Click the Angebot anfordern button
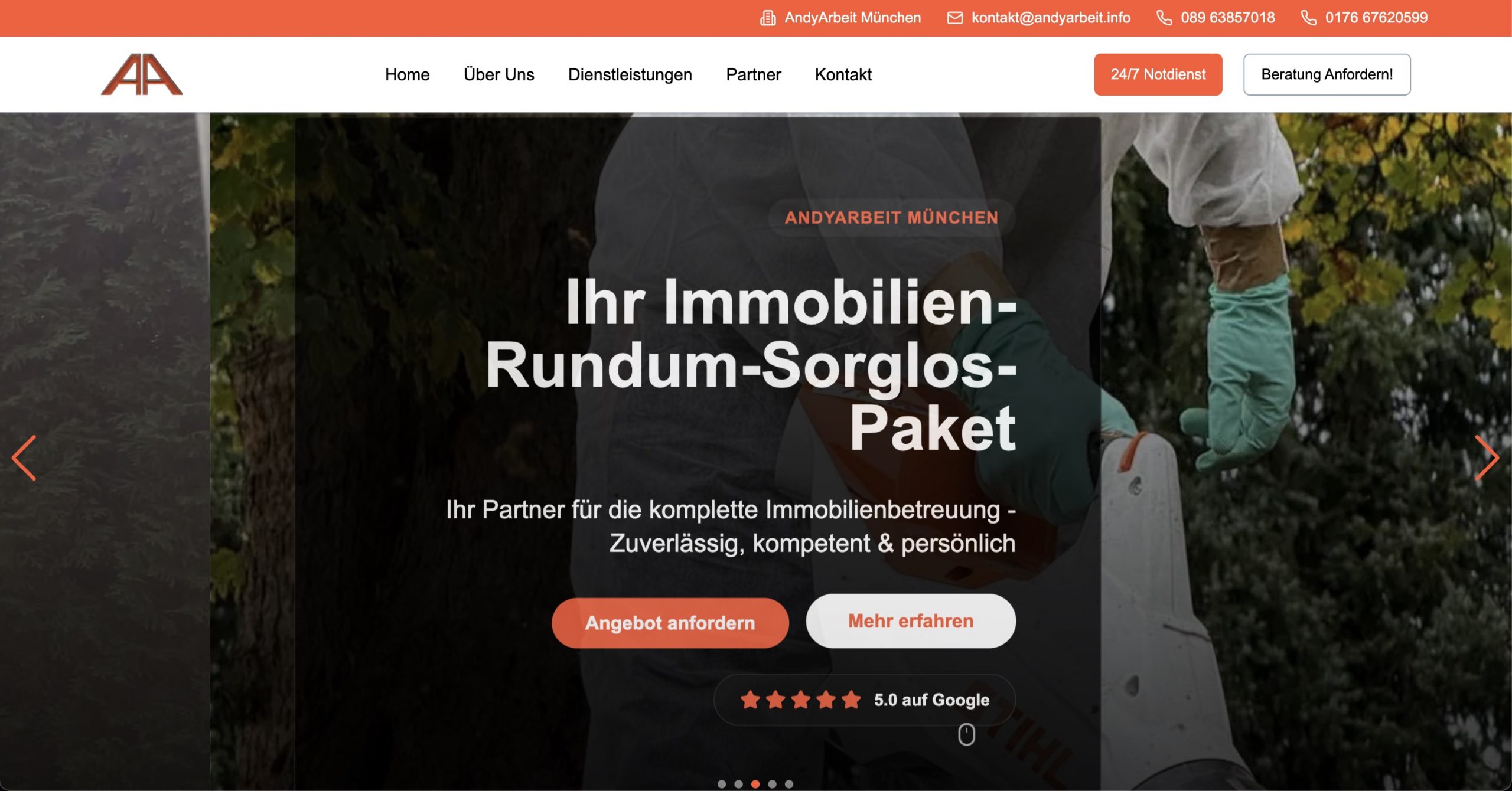Viewport: 1512px width, 791px height. (x=670, y=623)
